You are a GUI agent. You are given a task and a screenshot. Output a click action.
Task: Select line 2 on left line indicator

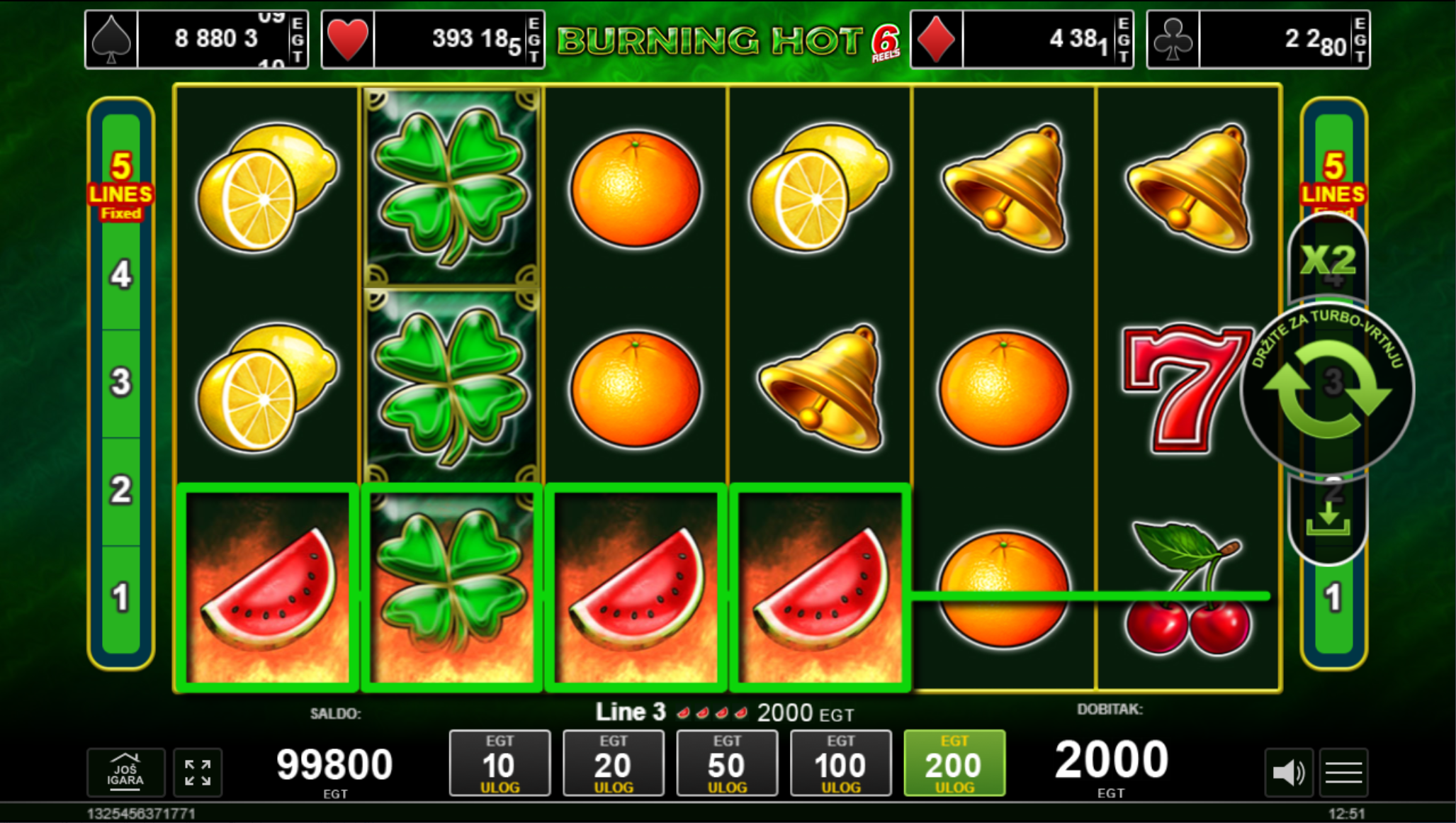(x=121, y=491)
